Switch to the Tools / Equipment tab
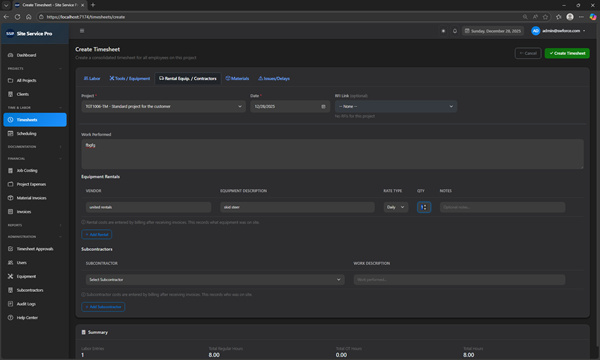Image resolution: width=600 pixels, height=360 pixels. coord(130,78)
